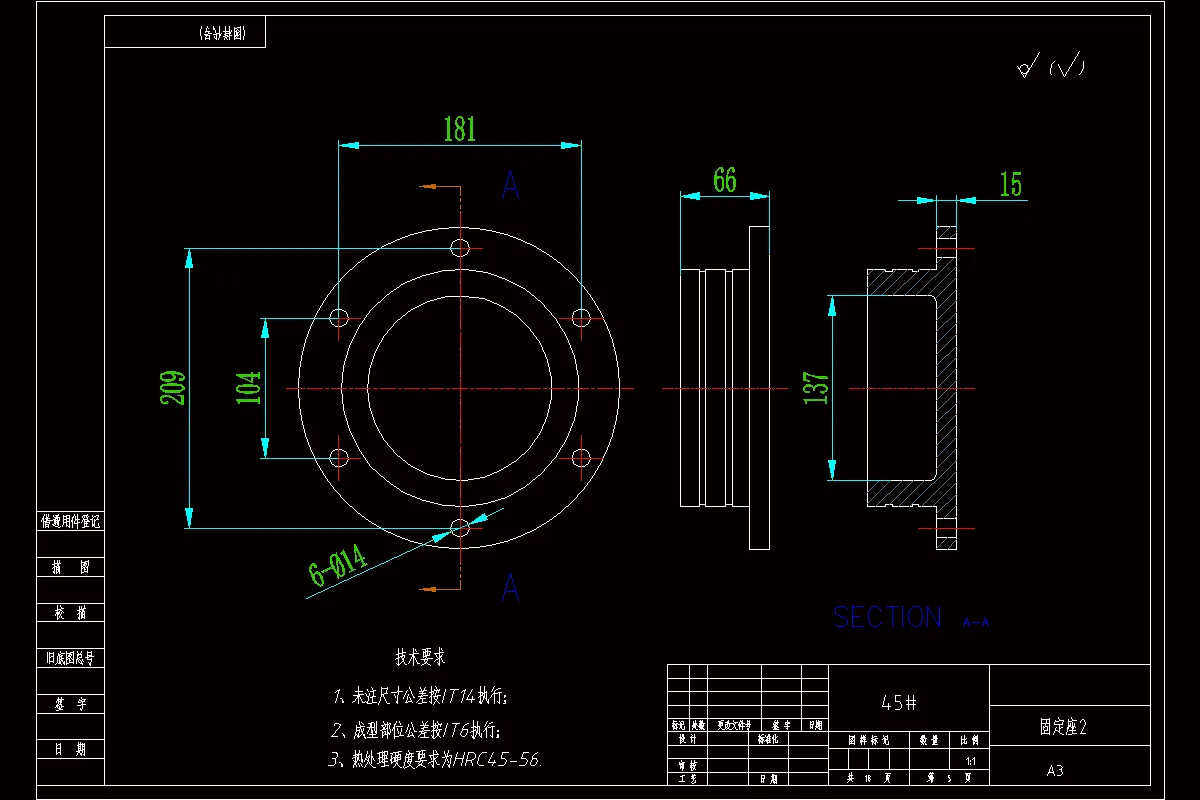Click the 设计 cell in title block

(687, 740)
